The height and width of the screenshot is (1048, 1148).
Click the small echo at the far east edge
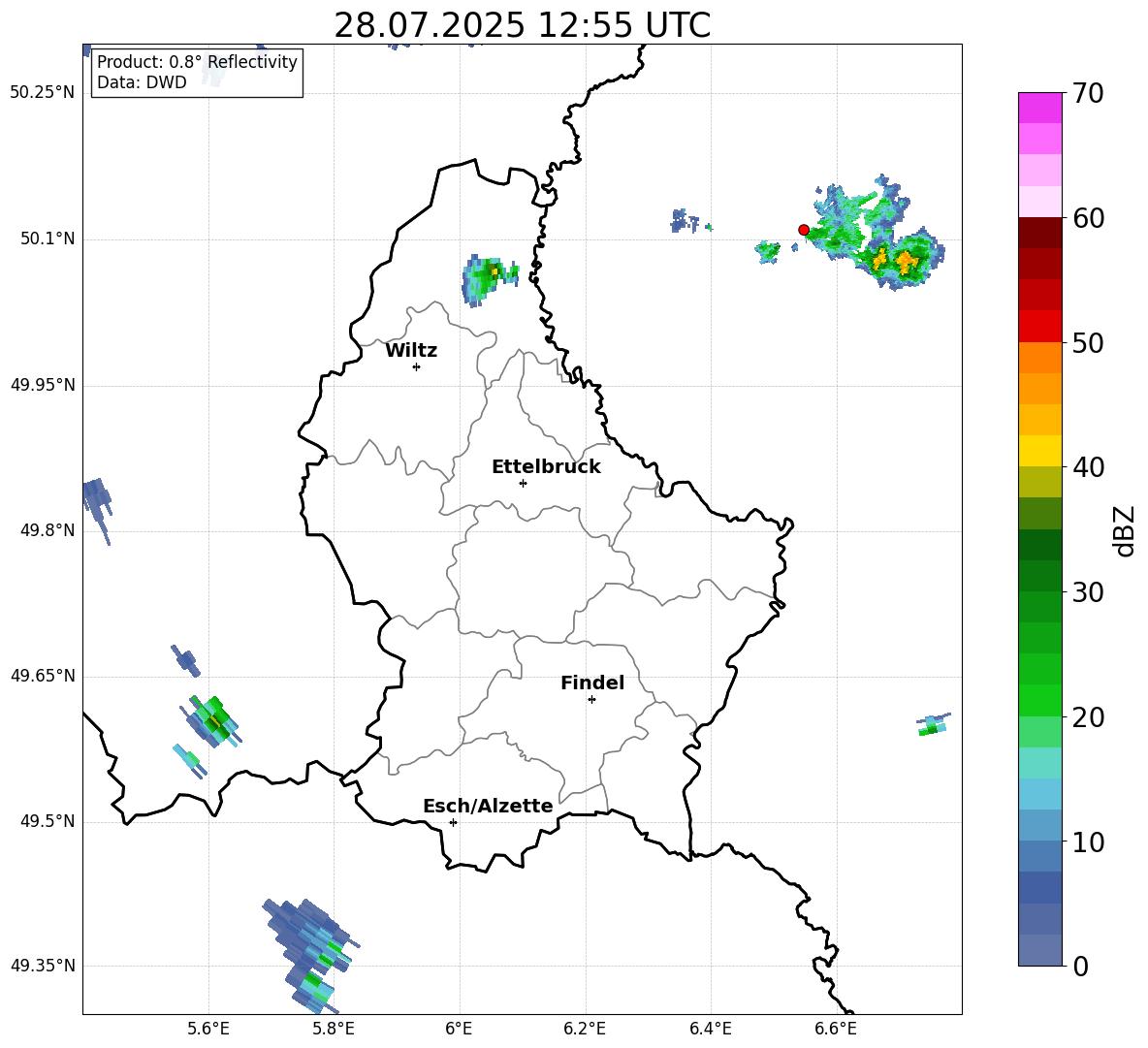(934, 724)
